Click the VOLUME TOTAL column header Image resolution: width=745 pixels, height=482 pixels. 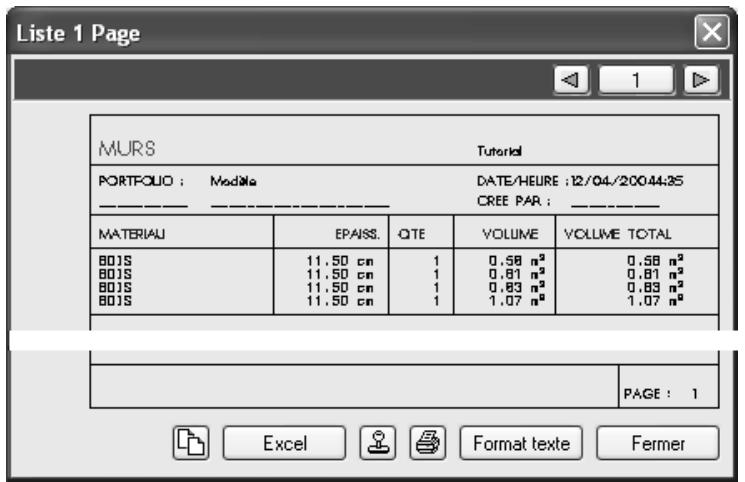click(x=617, y=234)
